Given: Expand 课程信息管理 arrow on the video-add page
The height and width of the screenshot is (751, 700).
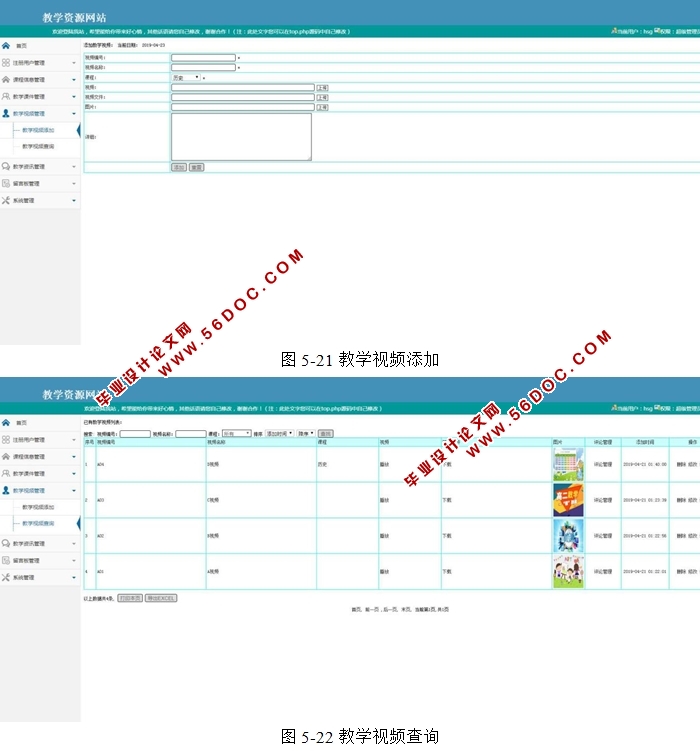Looking at the screenshot, I should pos(74,80).
